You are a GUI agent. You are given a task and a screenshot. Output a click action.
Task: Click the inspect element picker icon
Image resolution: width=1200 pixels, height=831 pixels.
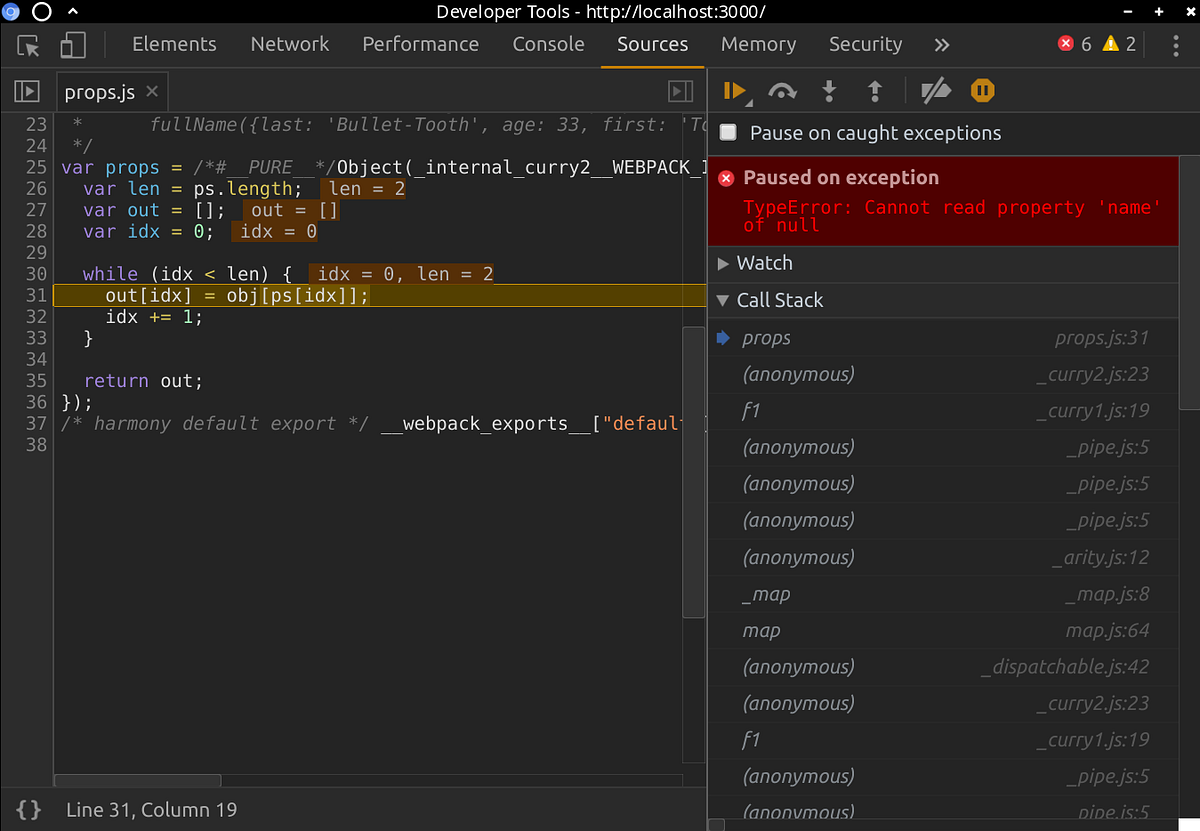pyautogui.click(x=29, y=45)
